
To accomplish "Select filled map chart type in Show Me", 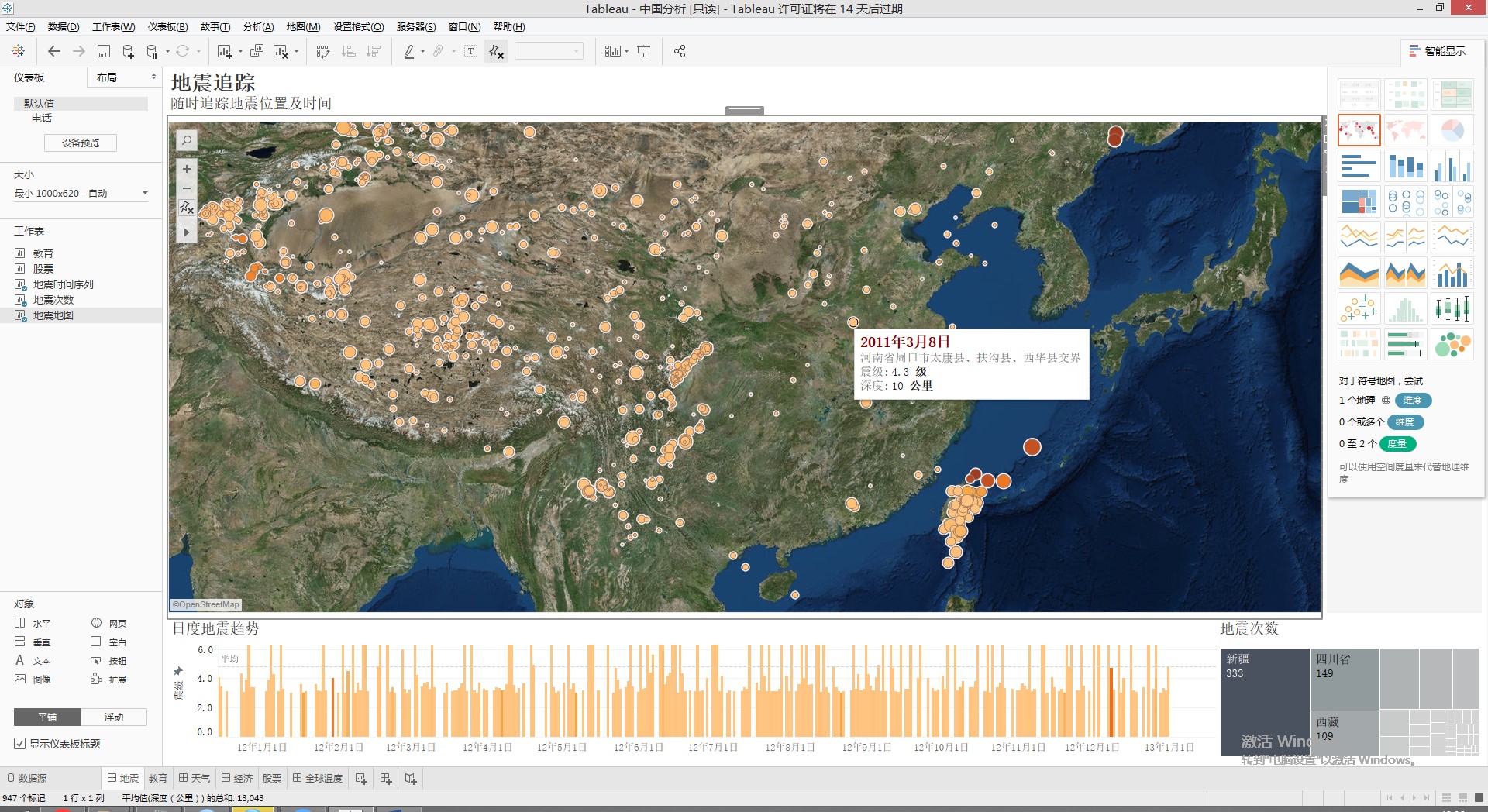I will [x=1406, y=130].
